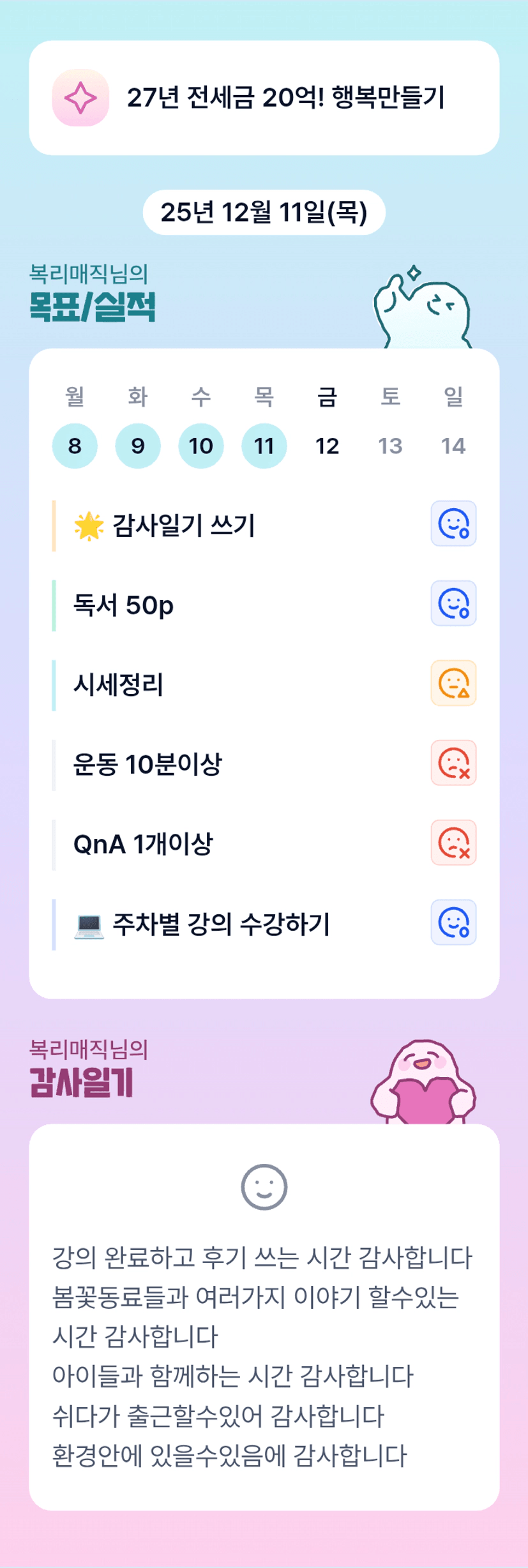Select Saturday the 13th
The height and width of the screenshot is (1568, 528).
[390, 446]
